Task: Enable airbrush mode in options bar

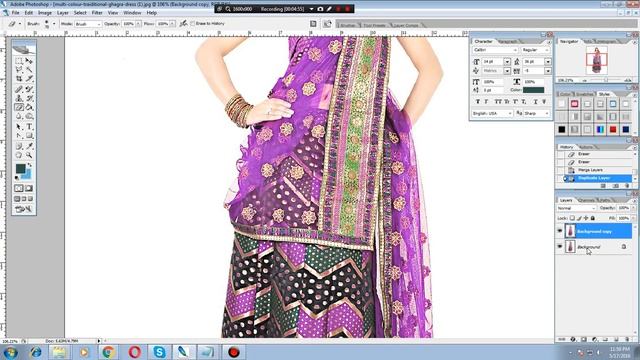Action: click(x=183, y=24)
